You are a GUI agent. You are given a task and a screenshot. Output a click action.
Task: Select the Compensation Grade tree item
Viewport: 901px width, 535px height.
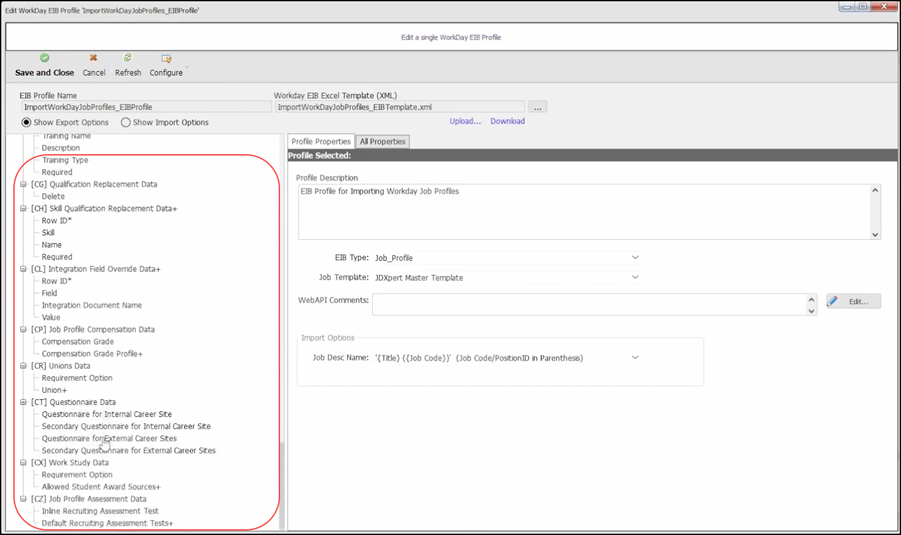[77, 342]
